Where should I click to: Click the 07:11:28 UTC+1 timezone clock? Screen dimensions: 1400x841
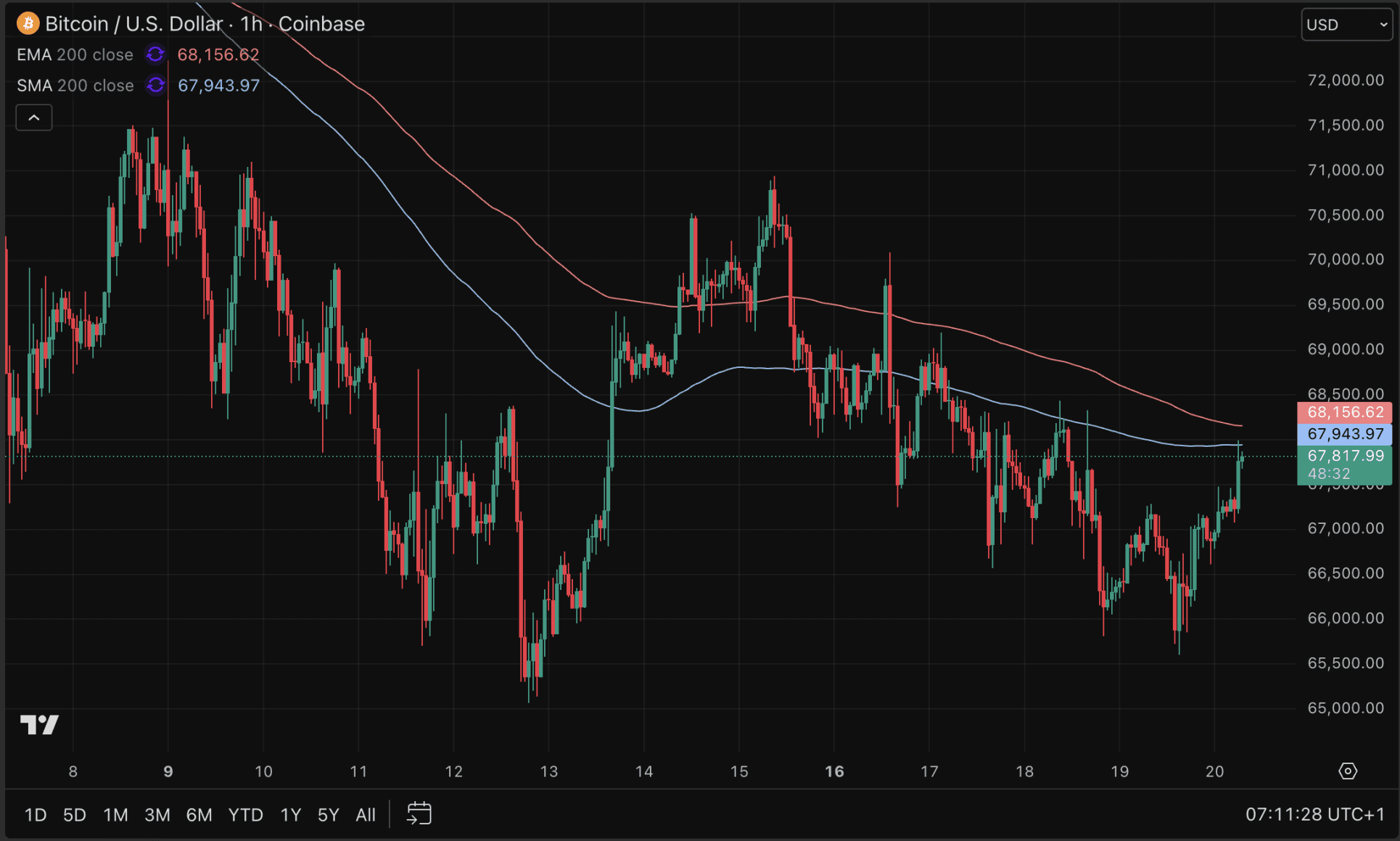click(1314, 814)
